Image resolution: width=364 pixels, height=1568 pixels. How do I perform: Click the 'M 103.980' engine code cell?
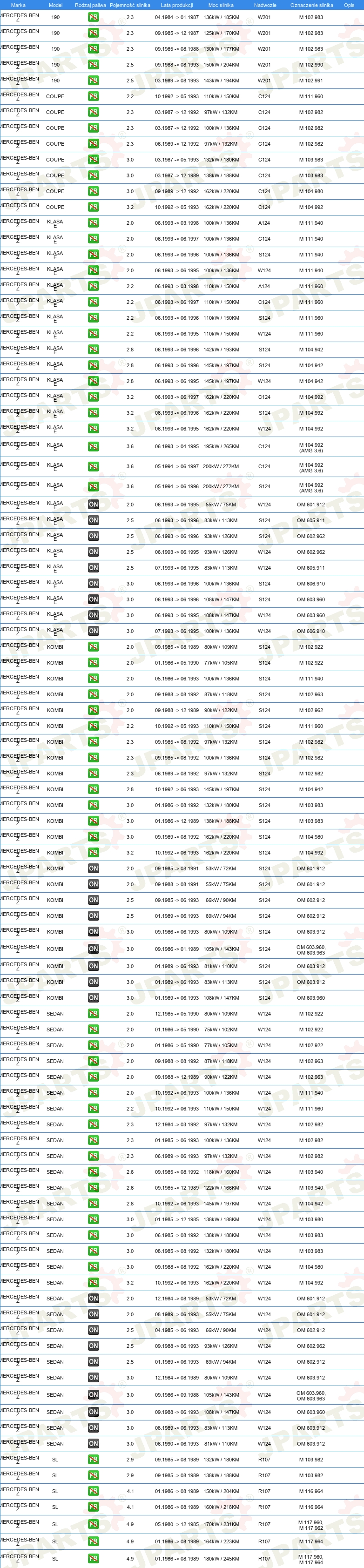[311, 1219]
